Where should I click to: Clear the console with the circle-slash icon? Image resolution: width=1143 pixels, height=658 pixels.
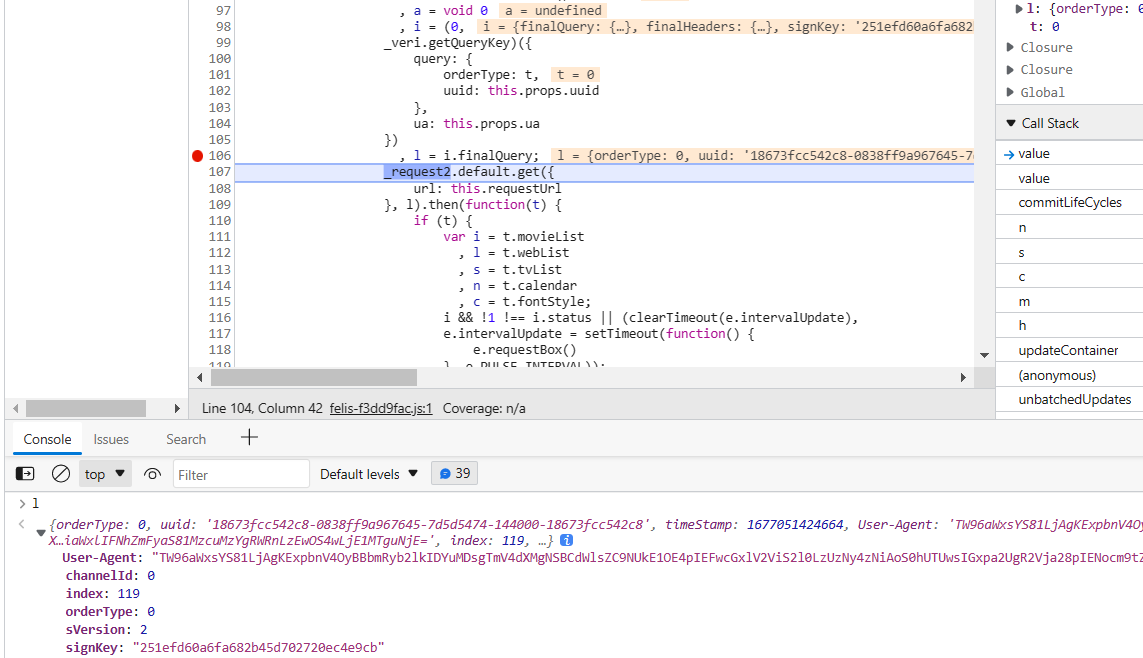pyautogui.click(x=61, y=474)
